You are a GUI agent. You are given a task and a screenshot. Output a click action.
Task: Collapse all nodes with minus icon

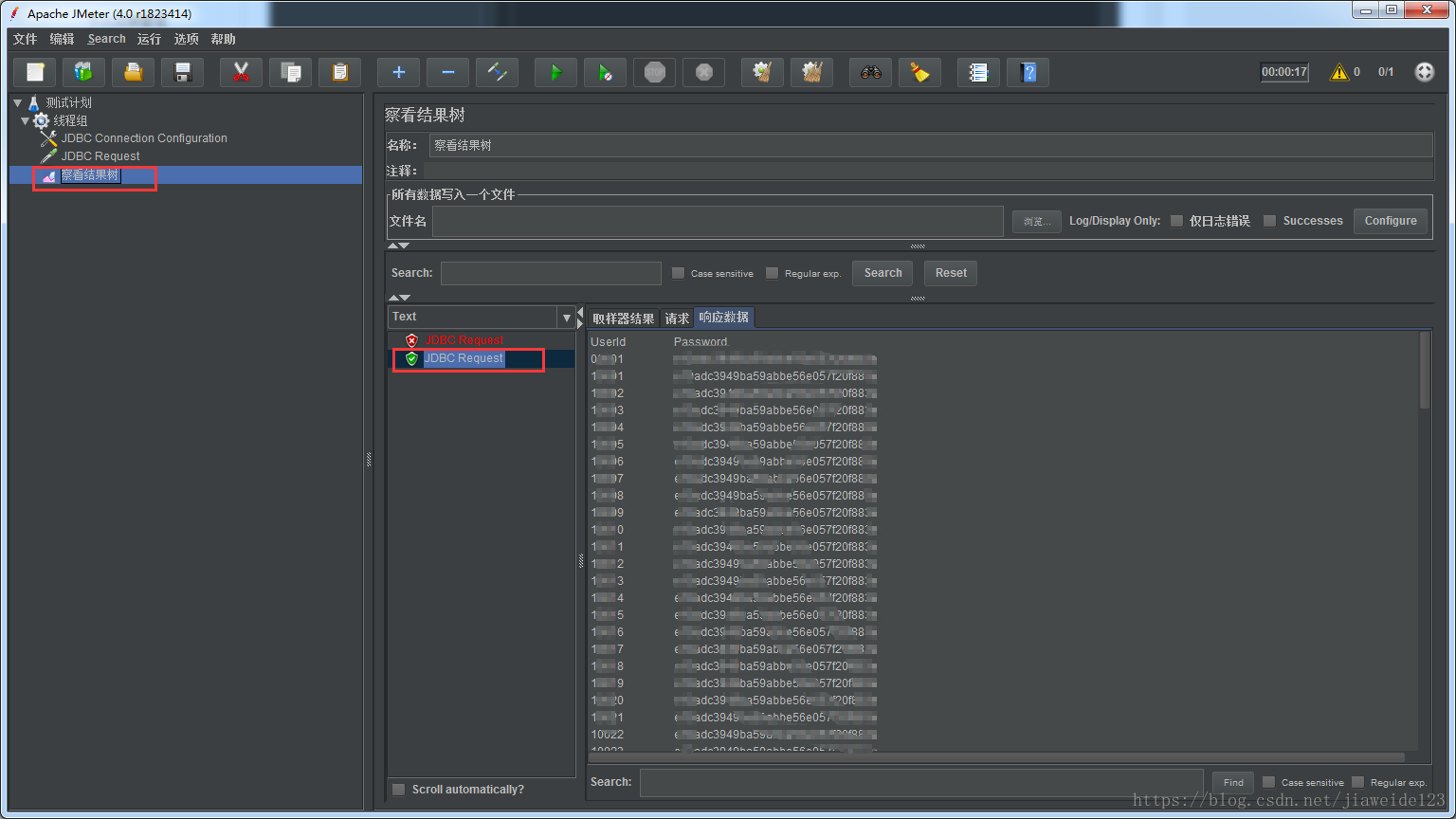coord(448,72)
